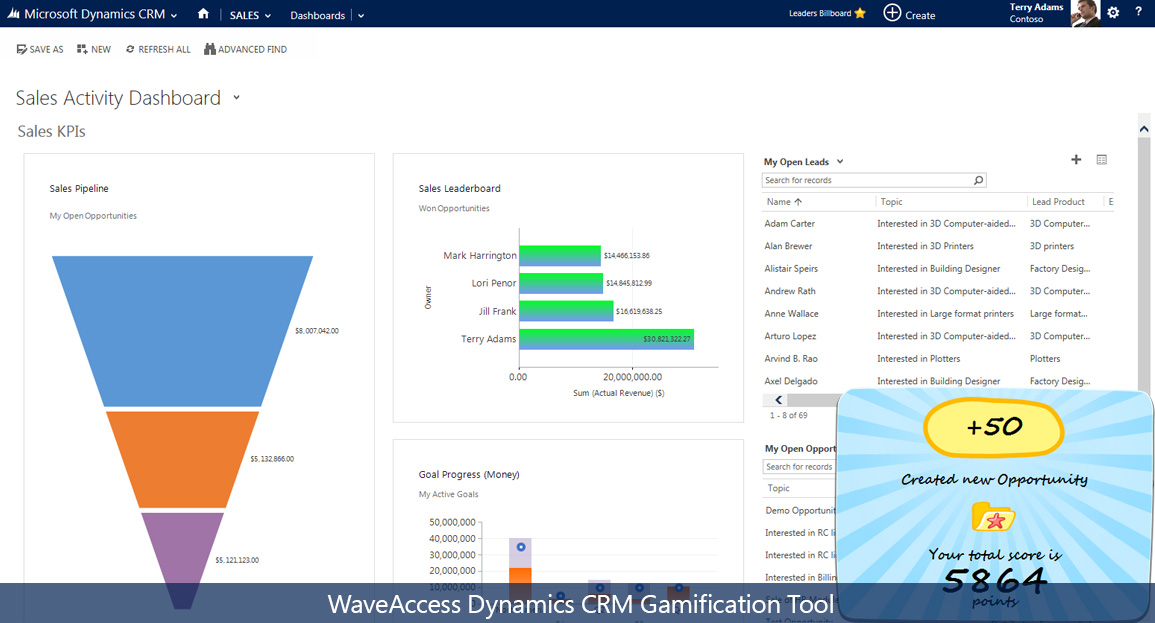Sort by Lead Product column header
This screenshot has width=1155, height=623.
click(x=1058, y=202)
